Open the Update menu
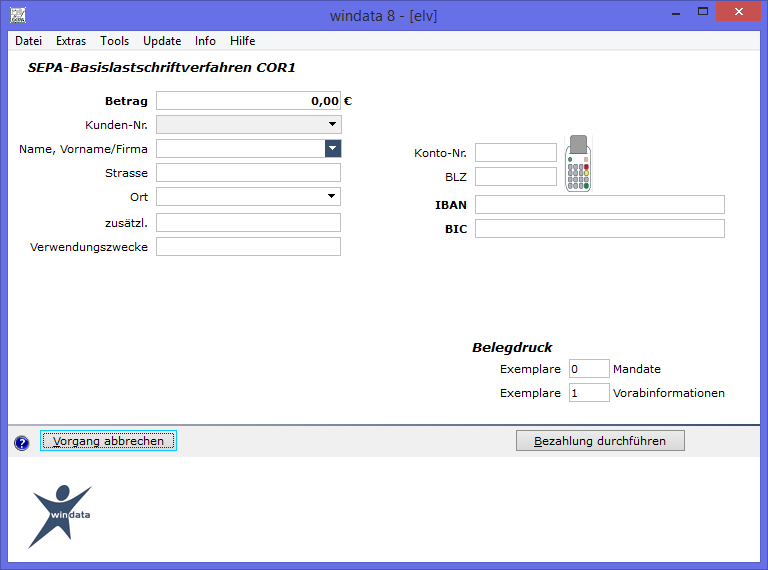 pyautogui.click(x=162, y=41)
